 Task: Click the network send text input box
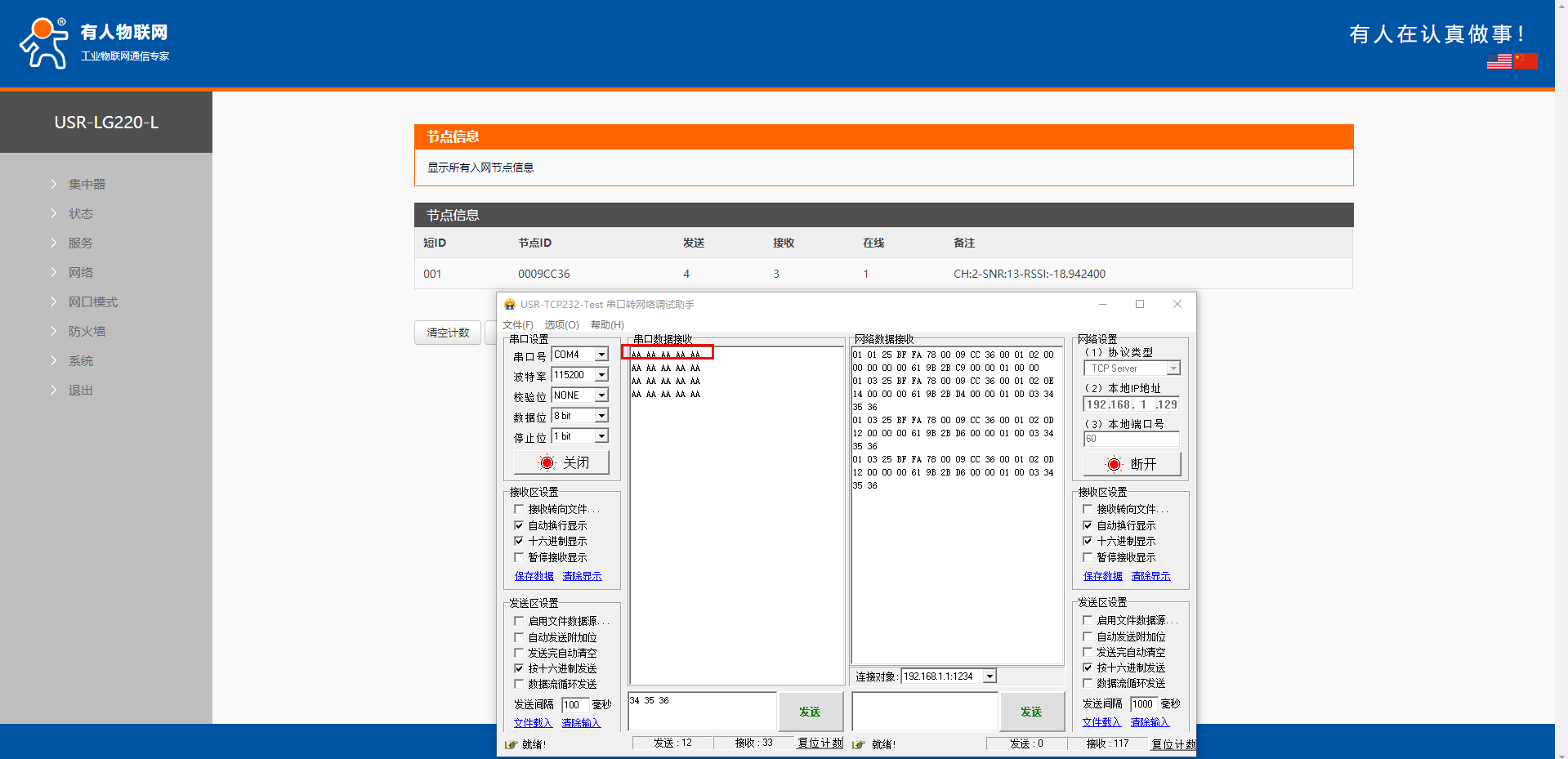coord(924,711)
